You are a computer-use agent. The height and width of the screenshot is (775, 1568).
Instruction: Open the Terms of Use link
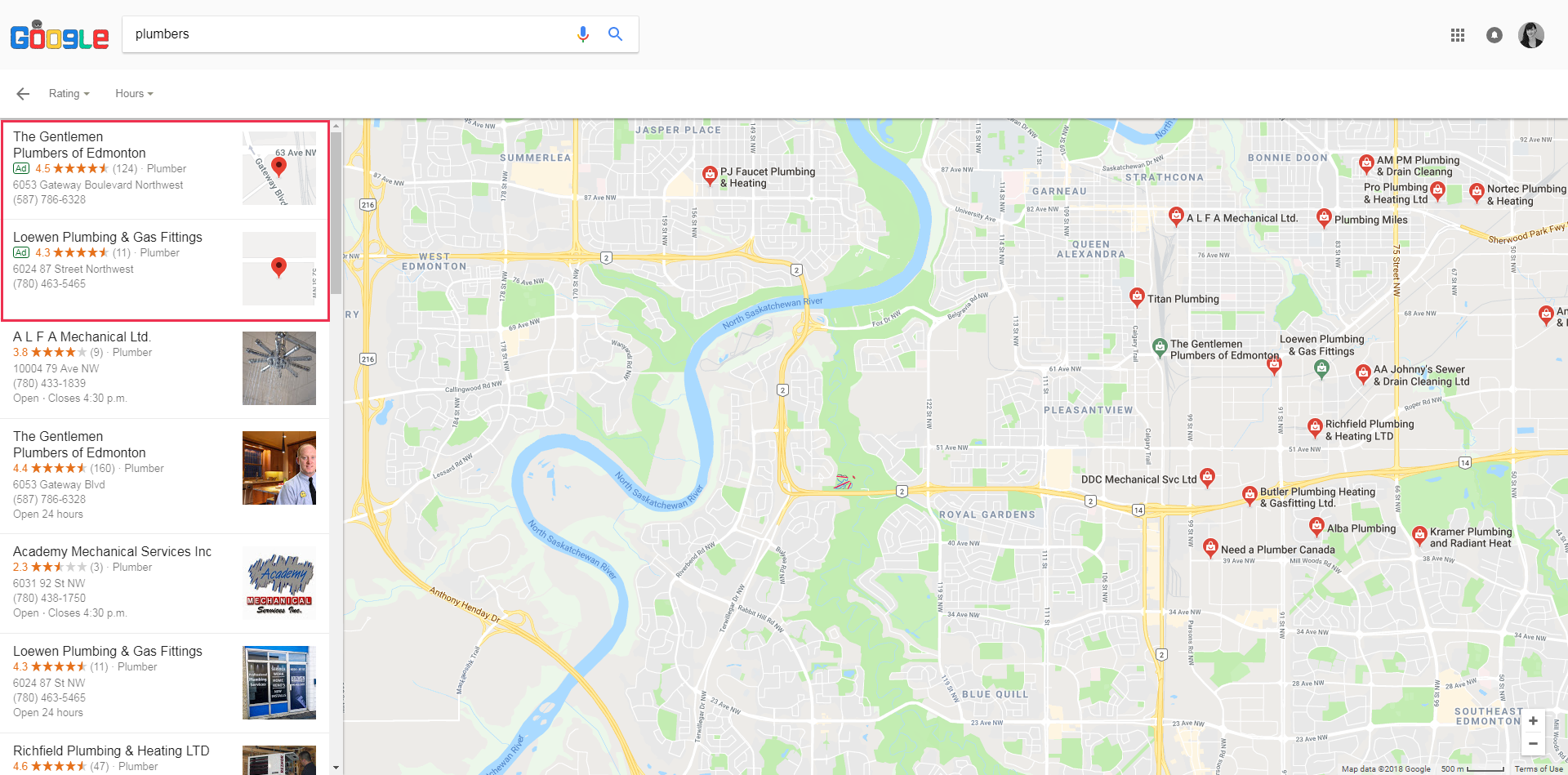1539,768
